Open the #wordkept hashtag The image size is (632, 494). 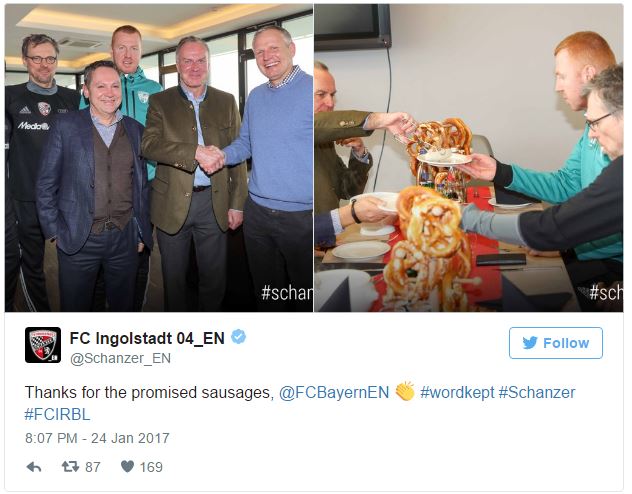point(457,392)
